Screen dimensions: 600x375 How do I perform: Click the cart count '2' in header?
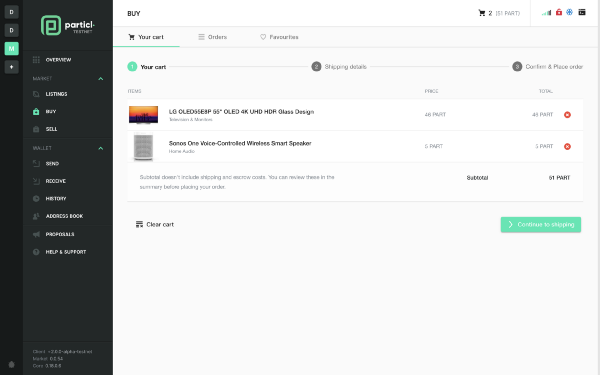490,13
